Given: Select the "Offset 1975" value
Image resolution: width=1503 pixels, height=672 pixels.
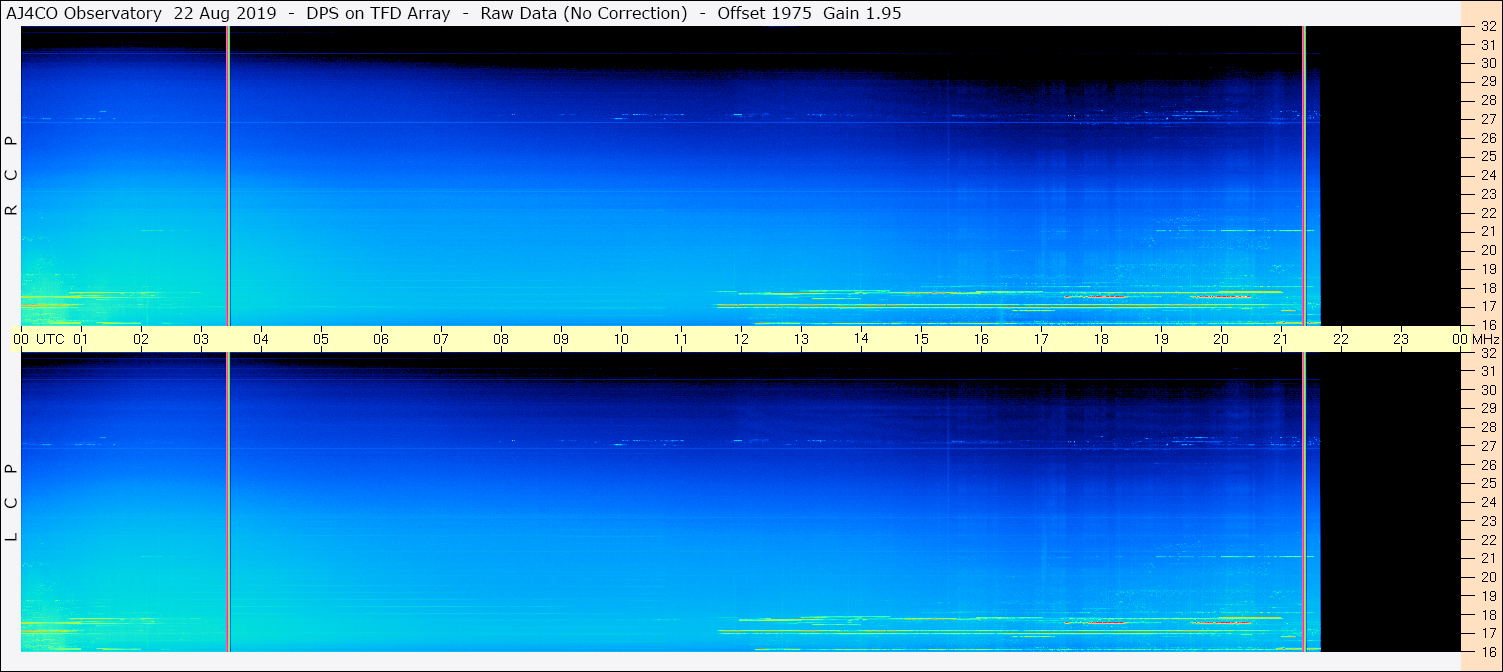Looking at the screenshot, I should pos(764,13).
